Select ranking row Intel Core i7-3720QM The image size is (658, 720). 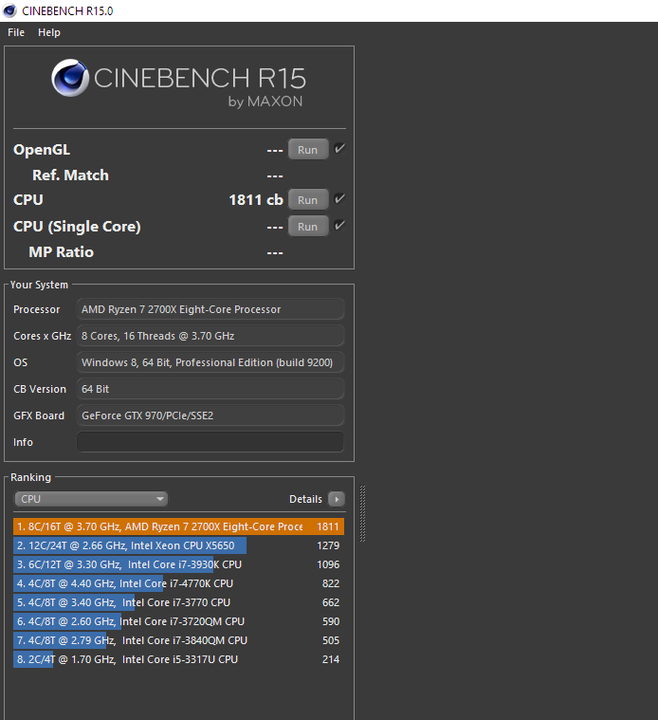179,621
